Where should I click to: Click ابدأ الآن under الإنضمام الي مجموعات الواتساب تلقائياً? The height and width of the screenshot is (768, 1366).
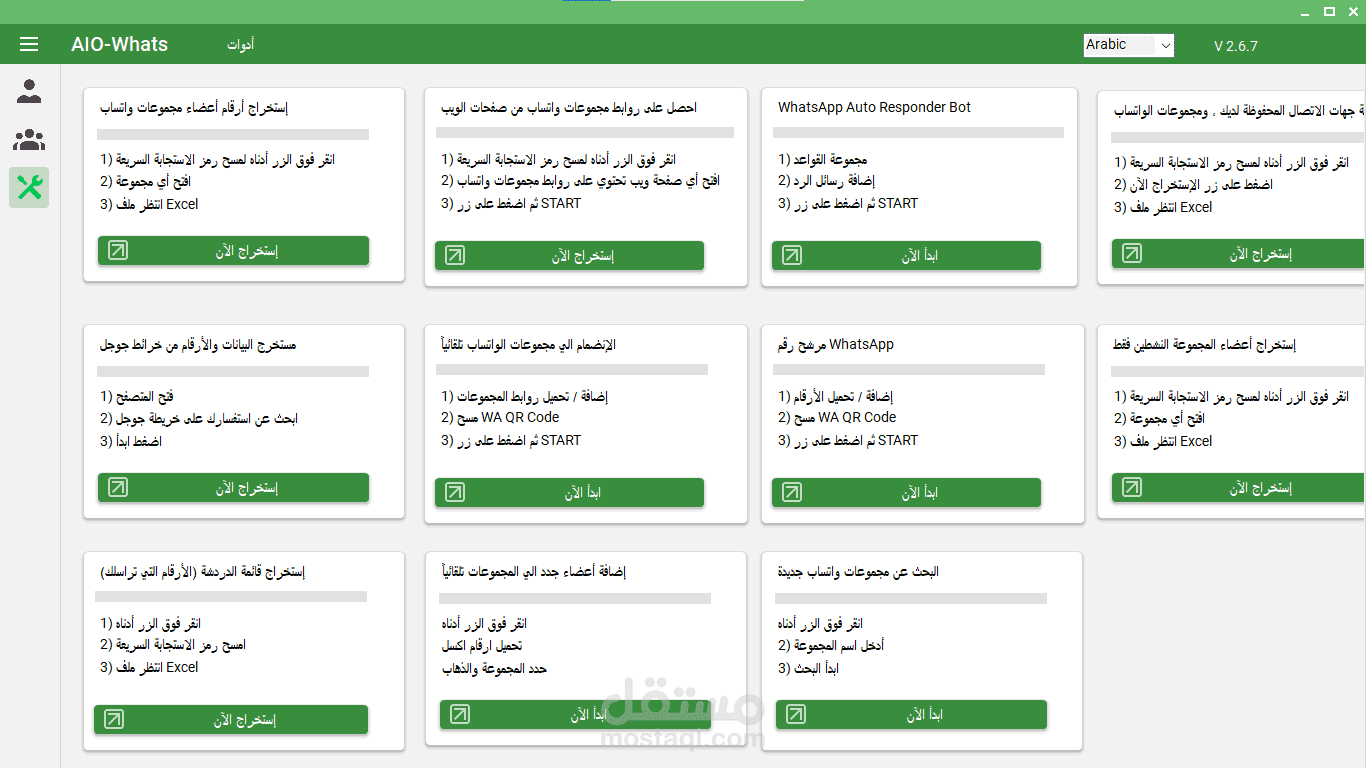coord(569,492)
